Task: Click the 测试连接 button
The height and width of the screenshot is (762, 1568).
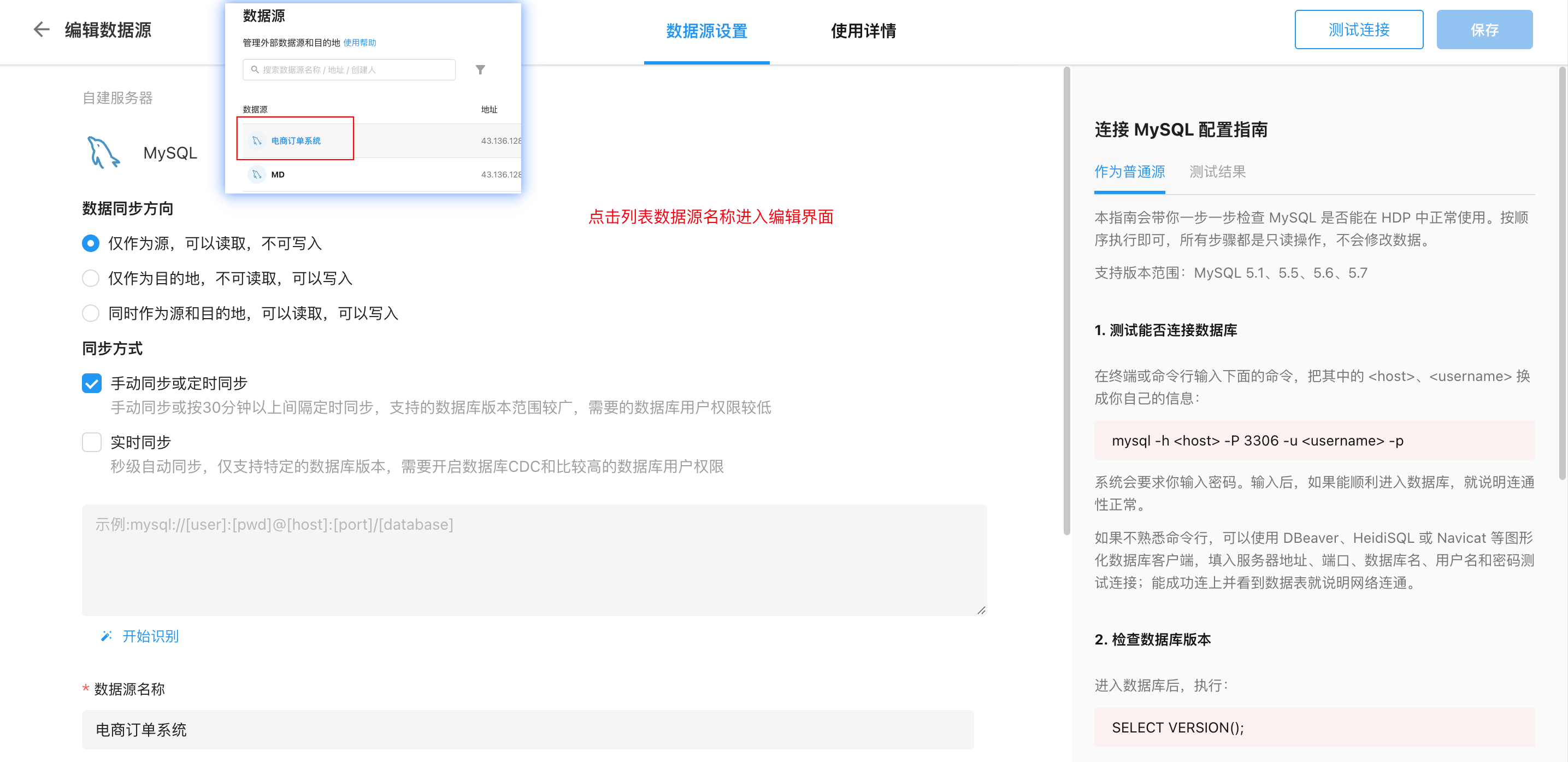Action: pos(1358,29)
